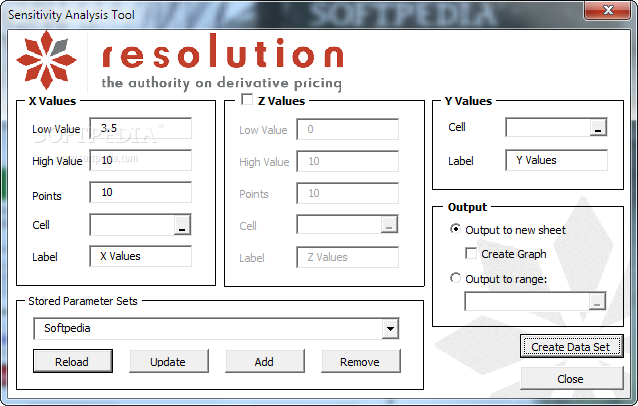Screen dimensions: 638x406
Task: Click the Remove button
Action: tap(361, 361)
